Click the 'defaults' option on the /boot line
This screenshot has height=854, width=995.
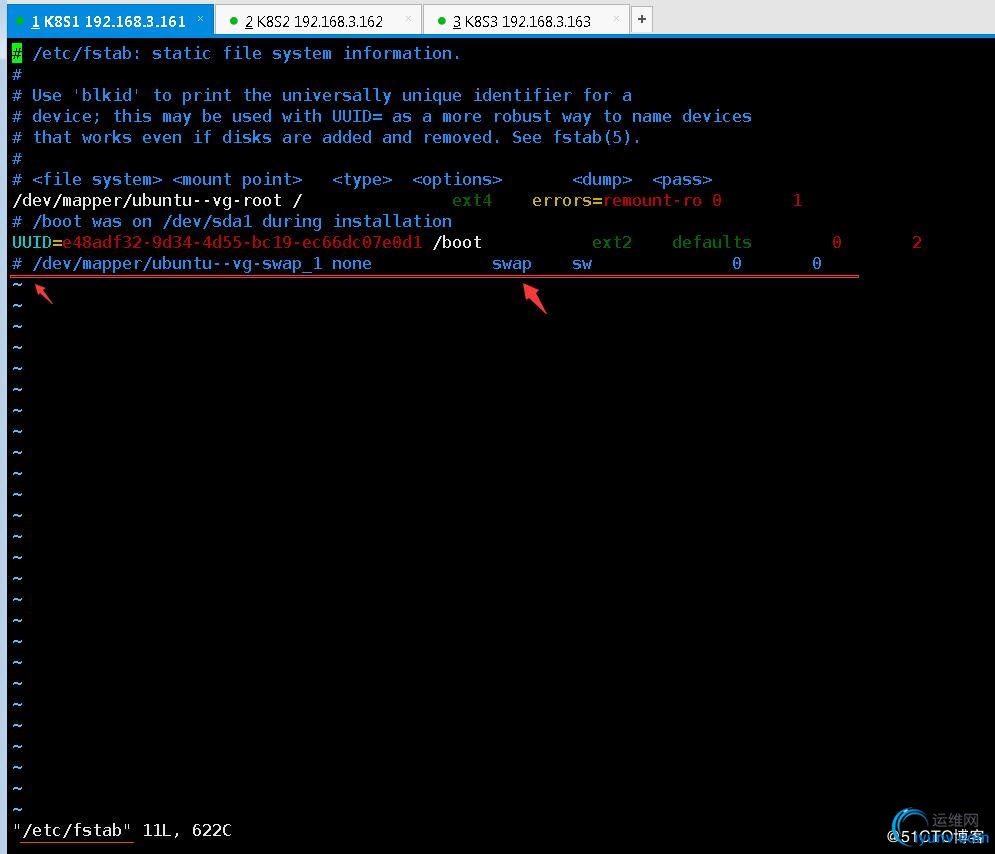pos(711,242)
